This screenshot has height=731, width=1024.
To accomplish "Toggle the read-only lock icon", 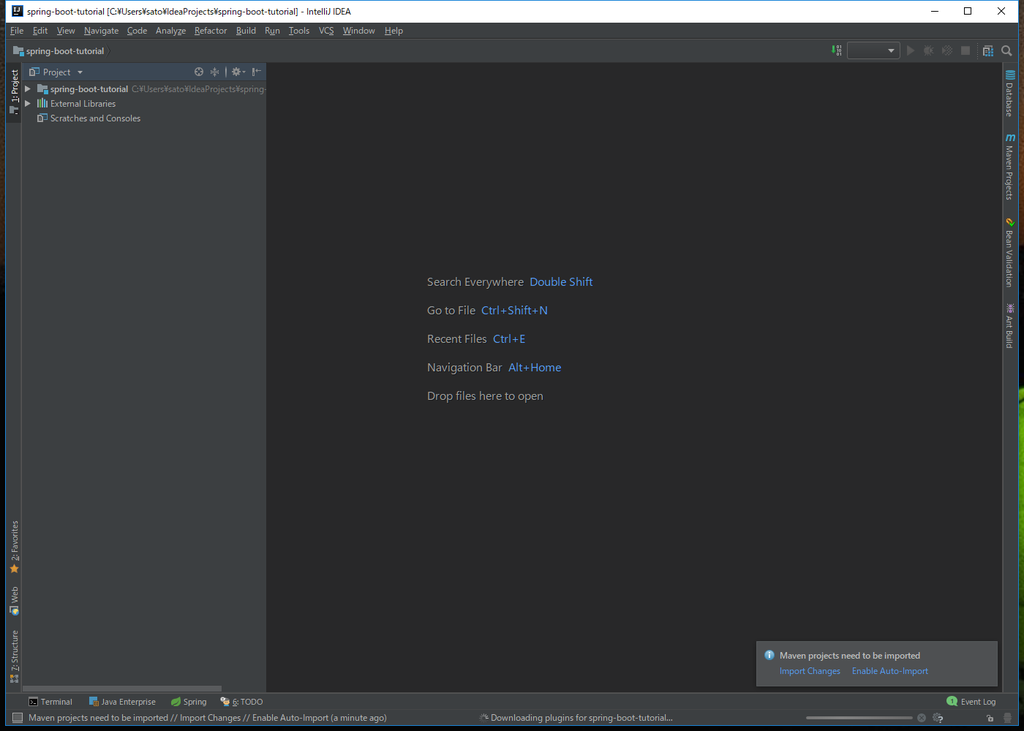I will (990, 718).
